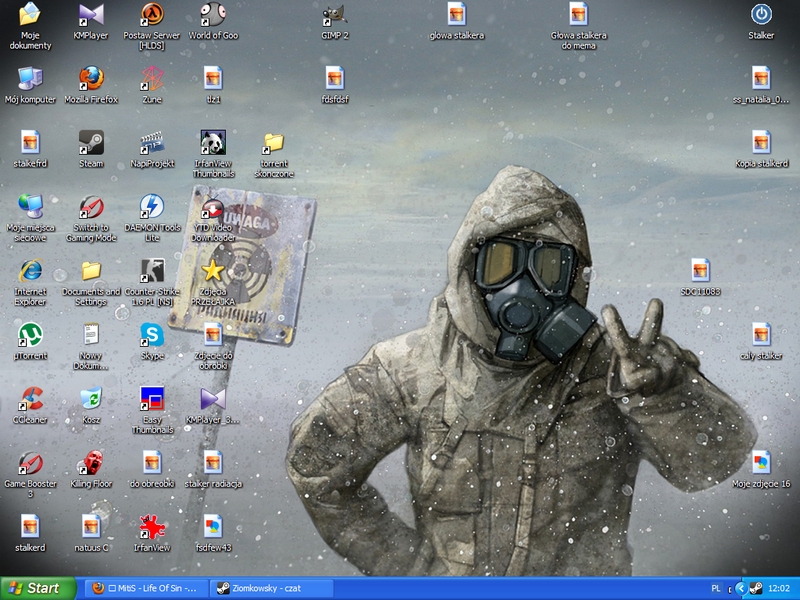
Task: Click the 12:02 taskbar clock
Action: tap(779, 589)
